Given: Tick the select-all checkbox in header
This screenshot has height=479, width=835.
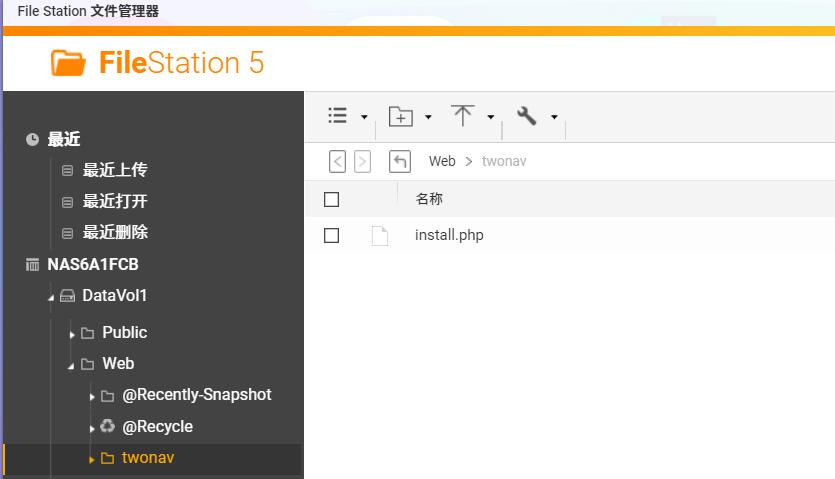Looking at the screenshot, I should pos(332,199).
